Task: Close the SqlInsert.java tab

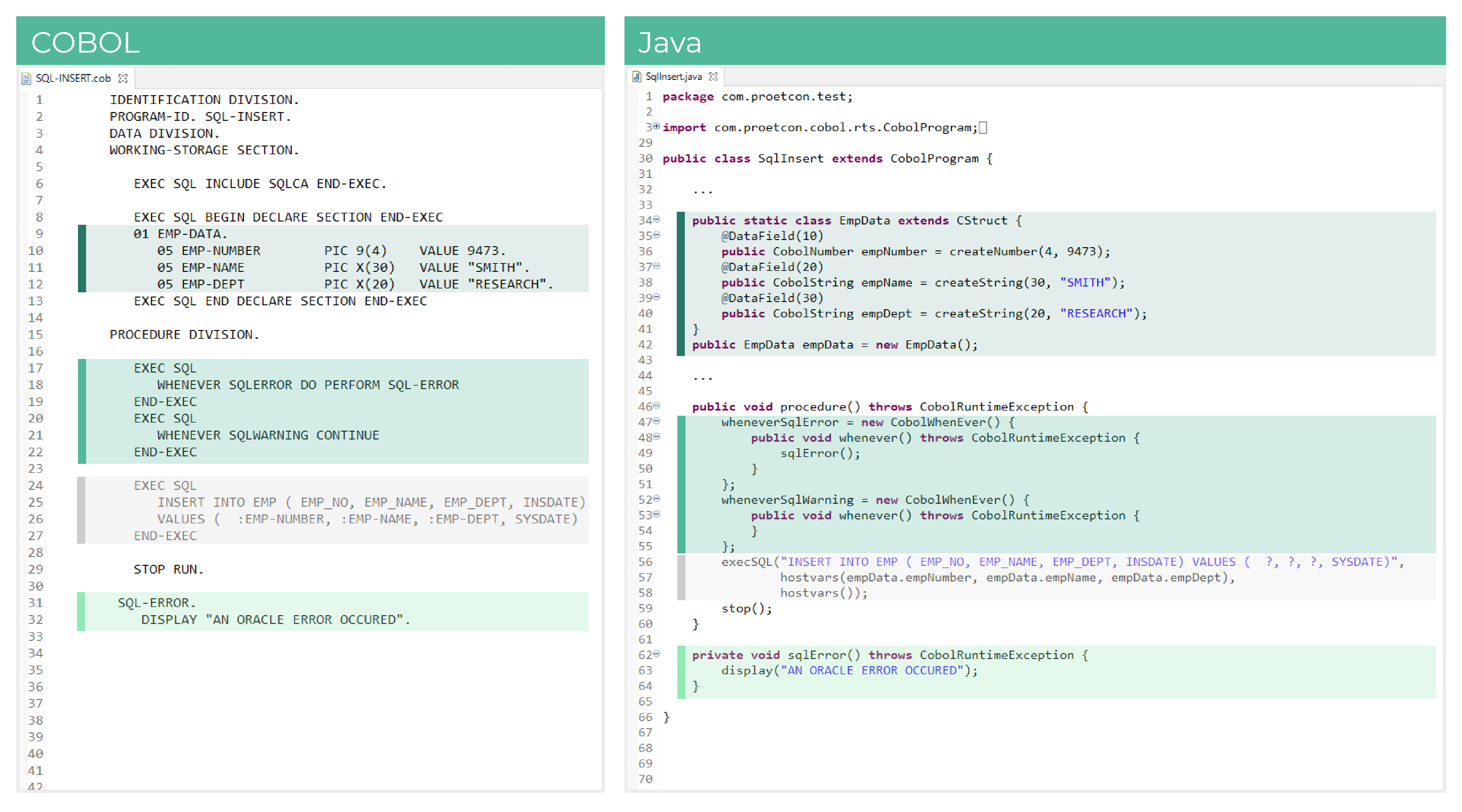Action: (714, 76)
